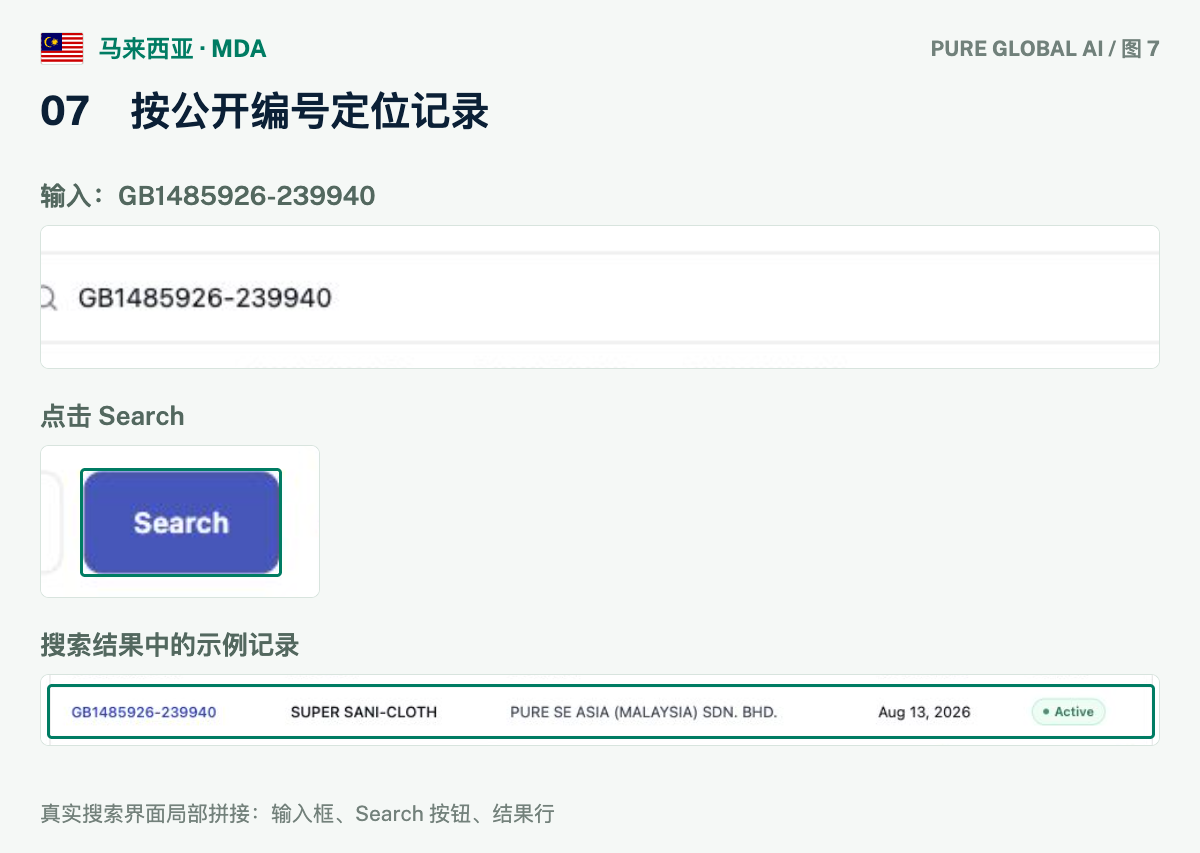Select the SUPER SANI-CLOTH product name

pos(364,712)
